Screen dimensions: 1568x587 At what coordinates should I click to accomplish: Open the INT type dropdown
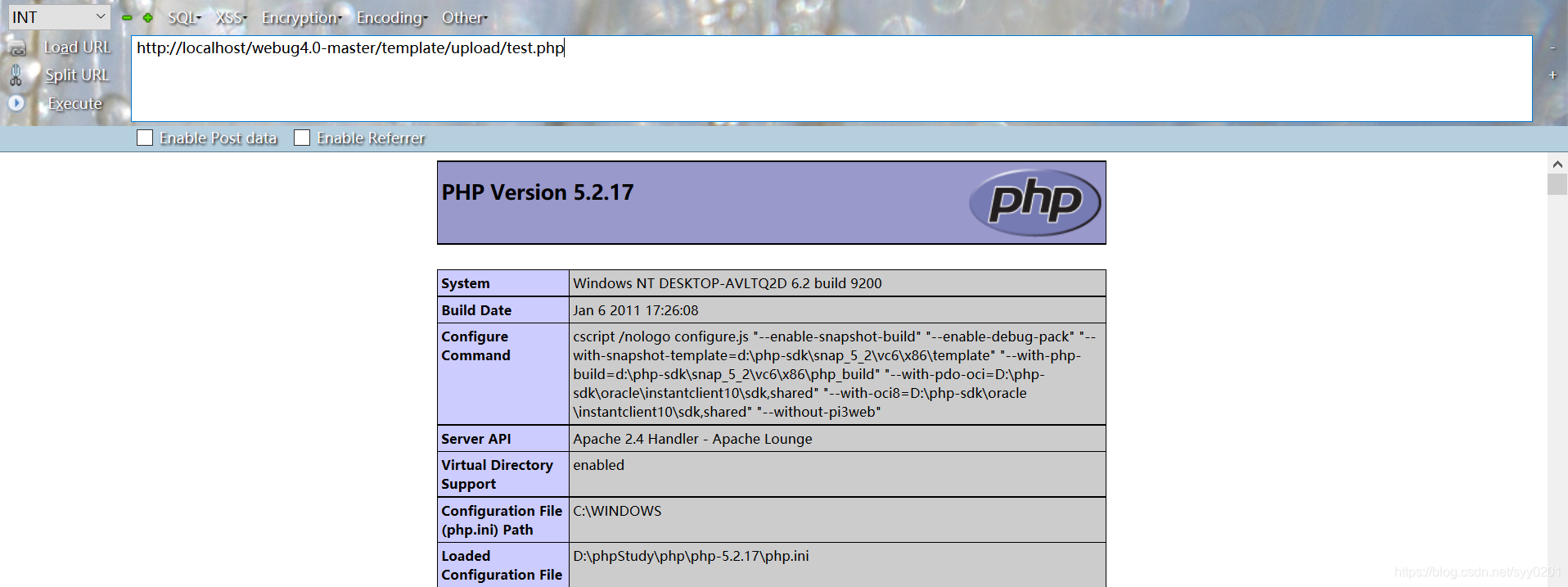(59, 17)
